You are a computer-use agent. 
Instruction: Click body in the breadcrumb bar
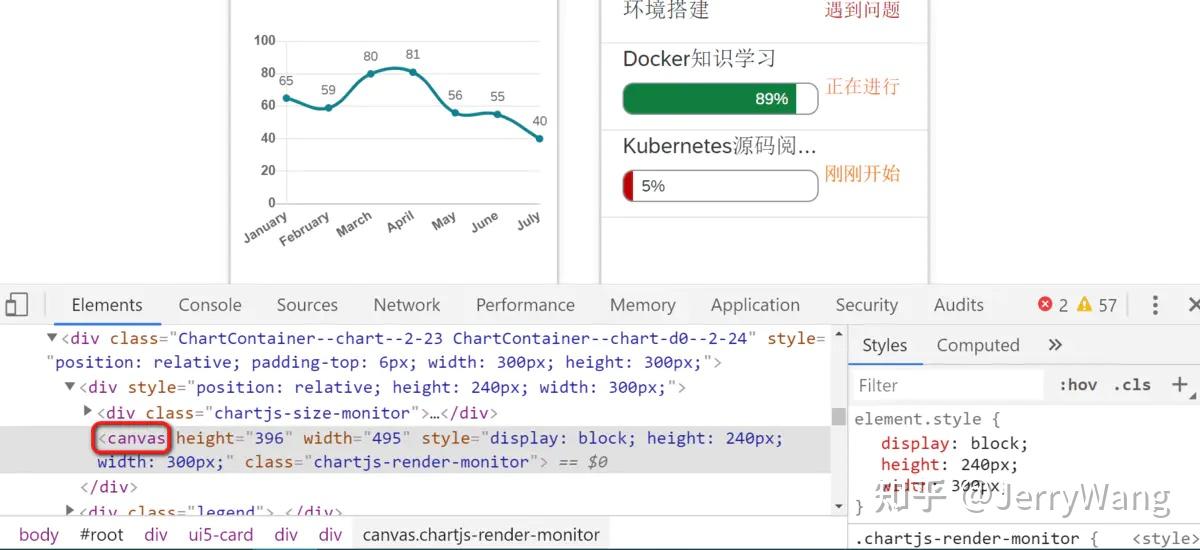pyautogui.click(x=39, y=535)
